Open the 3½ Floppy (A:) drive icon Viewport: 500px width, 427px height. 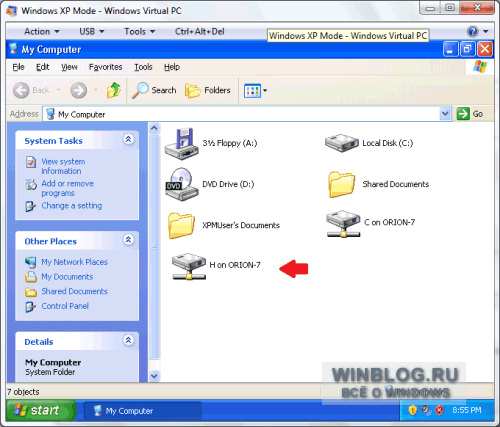pos(182,144)
